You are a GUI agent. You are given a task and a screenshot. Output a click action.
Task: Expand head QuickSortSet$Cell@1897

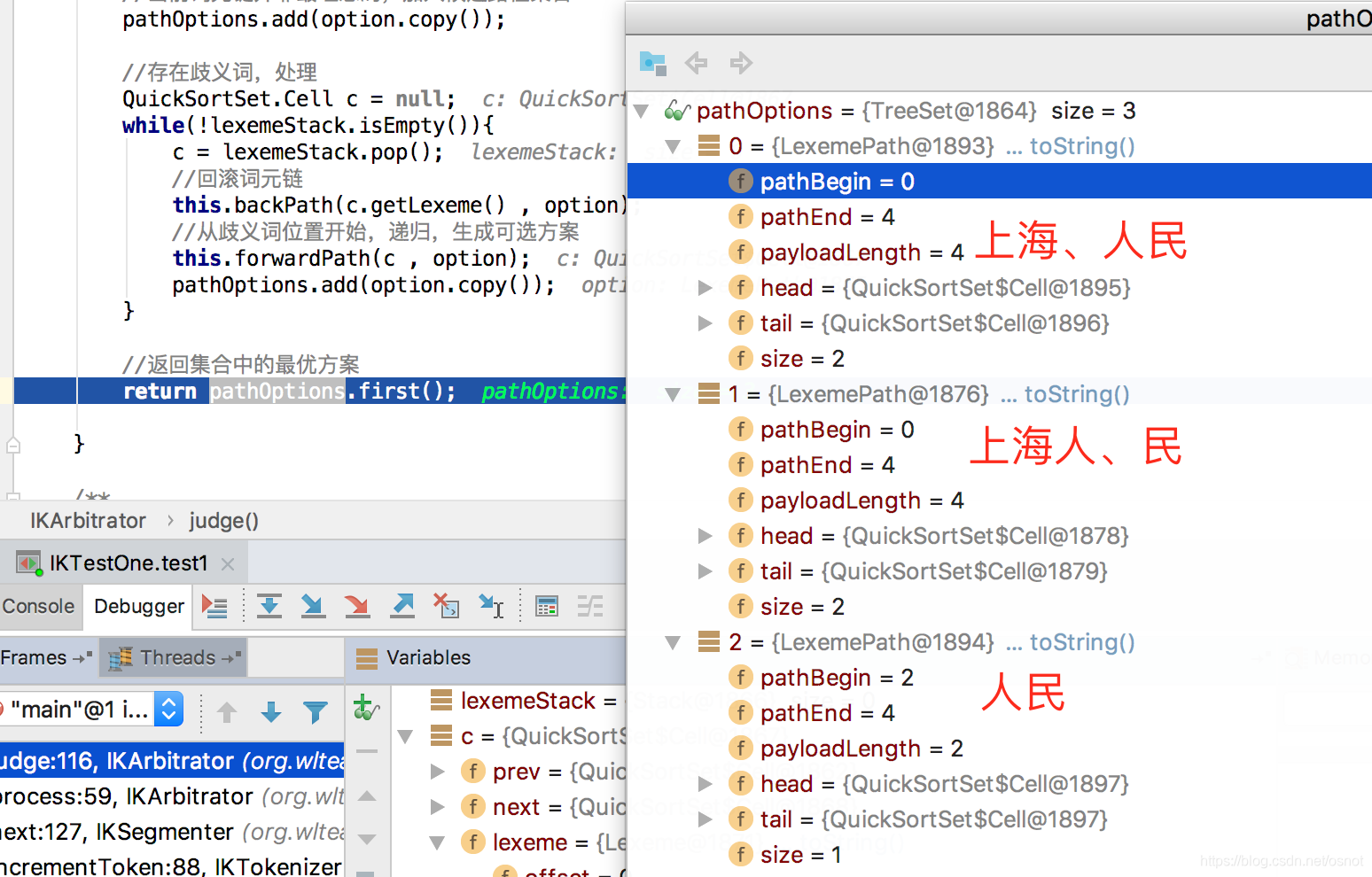[x=705, y=784]
